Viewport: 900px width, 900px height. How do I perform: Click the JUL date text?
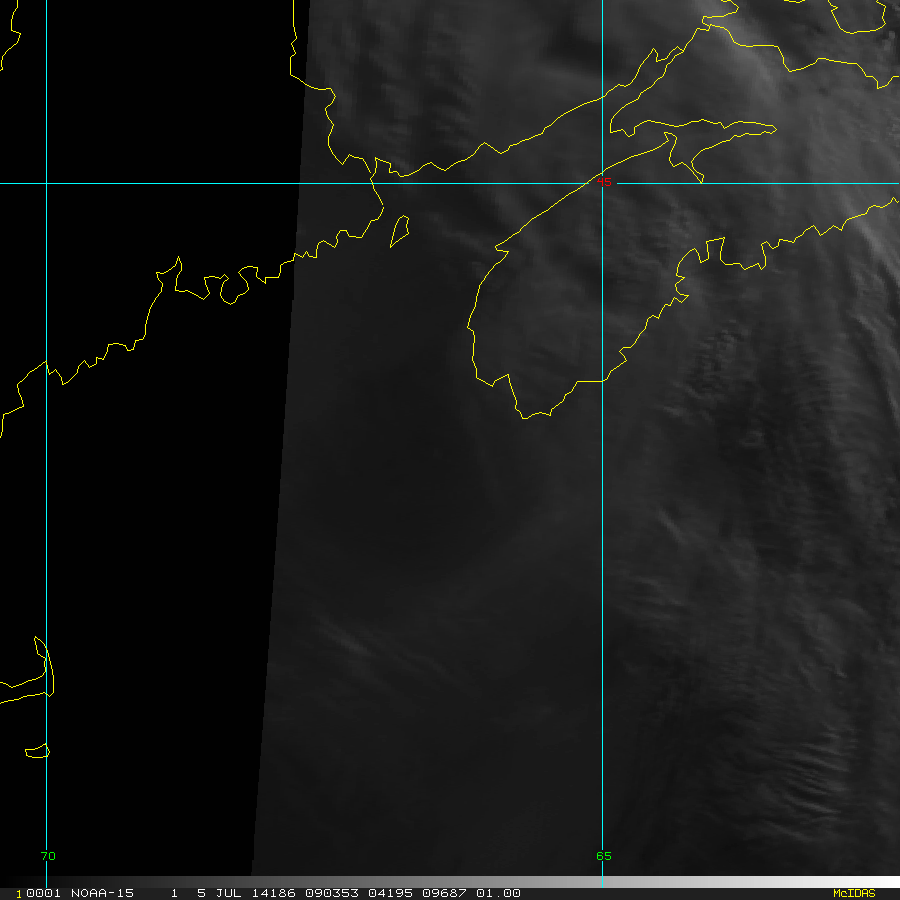tap(228, 893)
